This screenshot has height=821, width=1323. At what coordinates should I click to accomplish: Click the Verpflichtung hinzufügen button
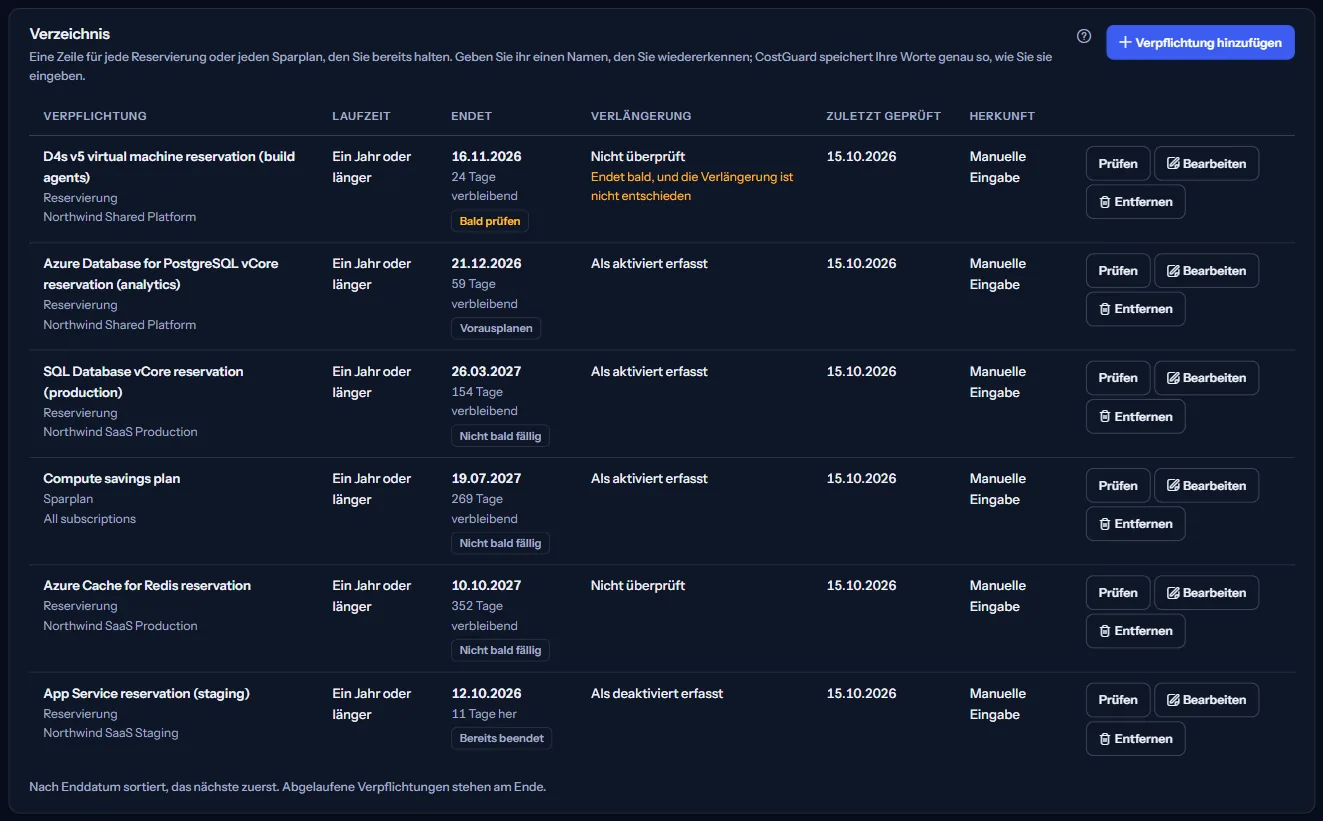tap(1200, 42)
